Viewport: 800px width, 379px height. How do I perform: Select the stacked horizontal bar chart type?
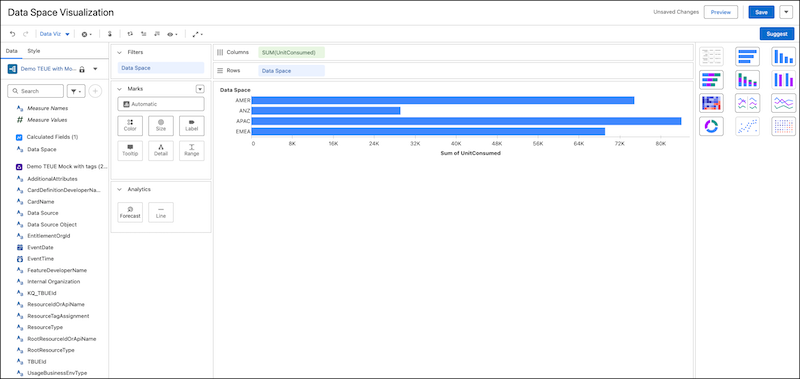(x=711, y=80)
